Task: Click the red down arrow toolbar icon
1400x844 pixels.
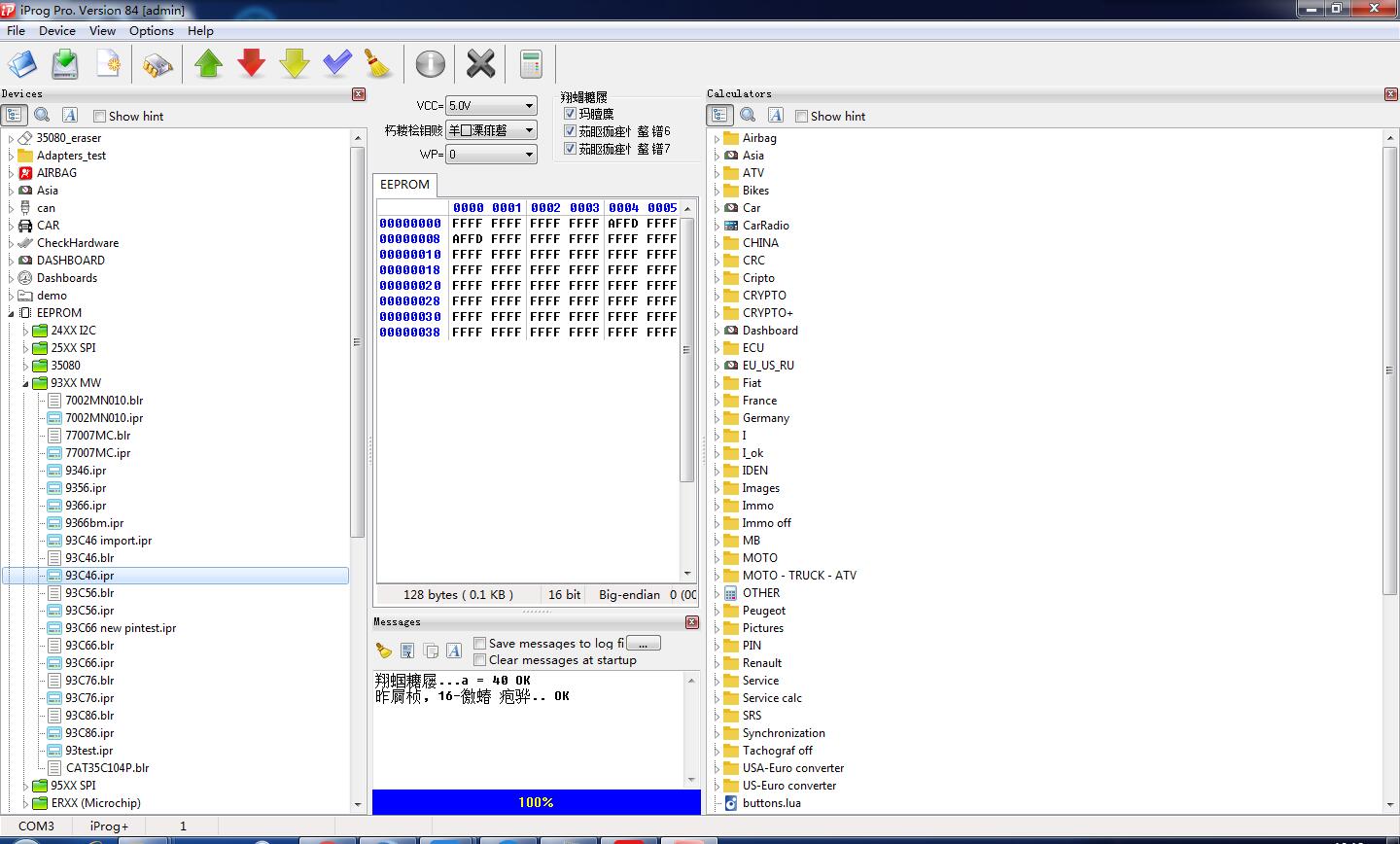Action: [252, 64]
